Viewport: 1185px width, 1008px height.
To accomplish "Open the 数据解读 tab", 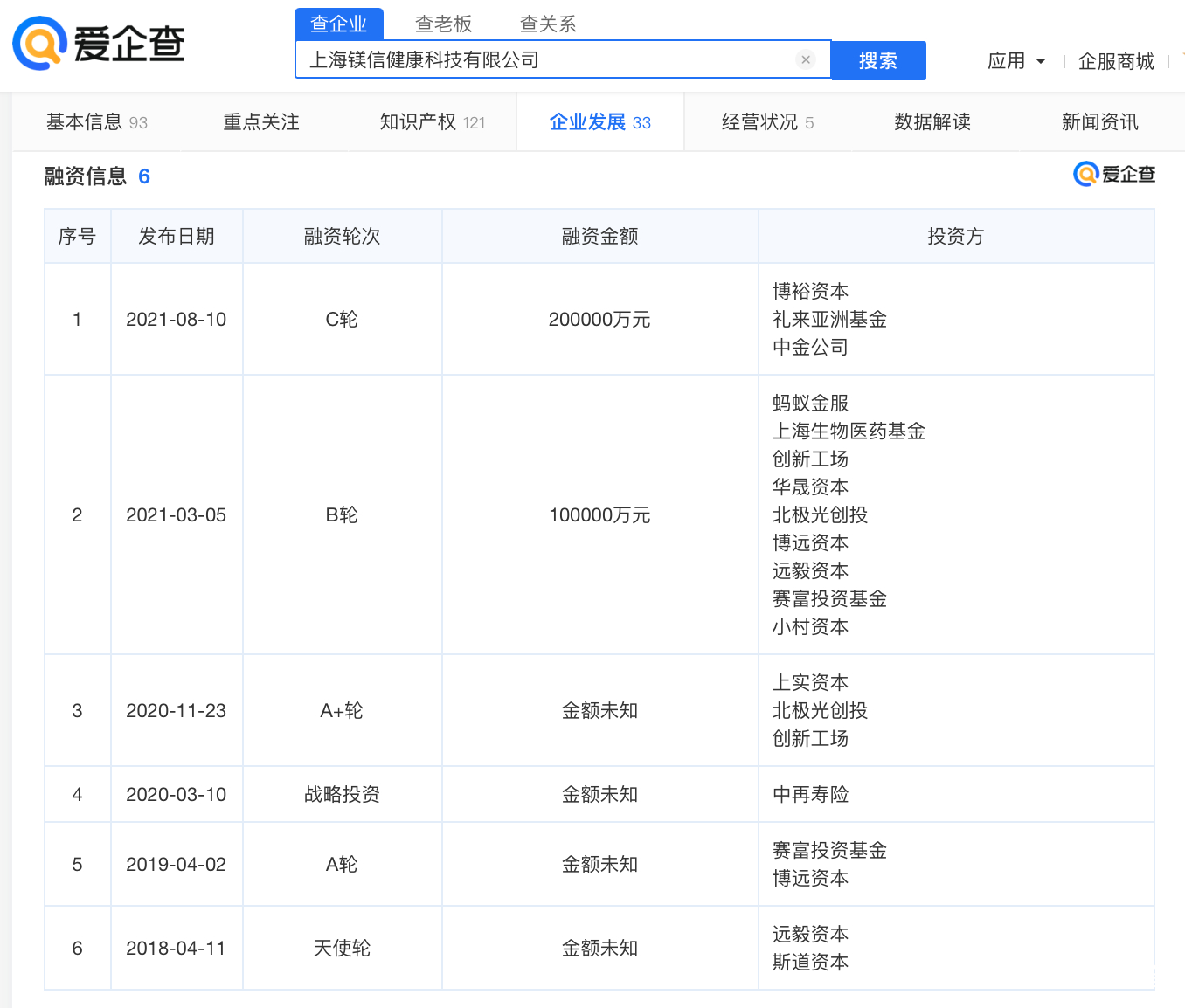I will click(x=932, y=122).
